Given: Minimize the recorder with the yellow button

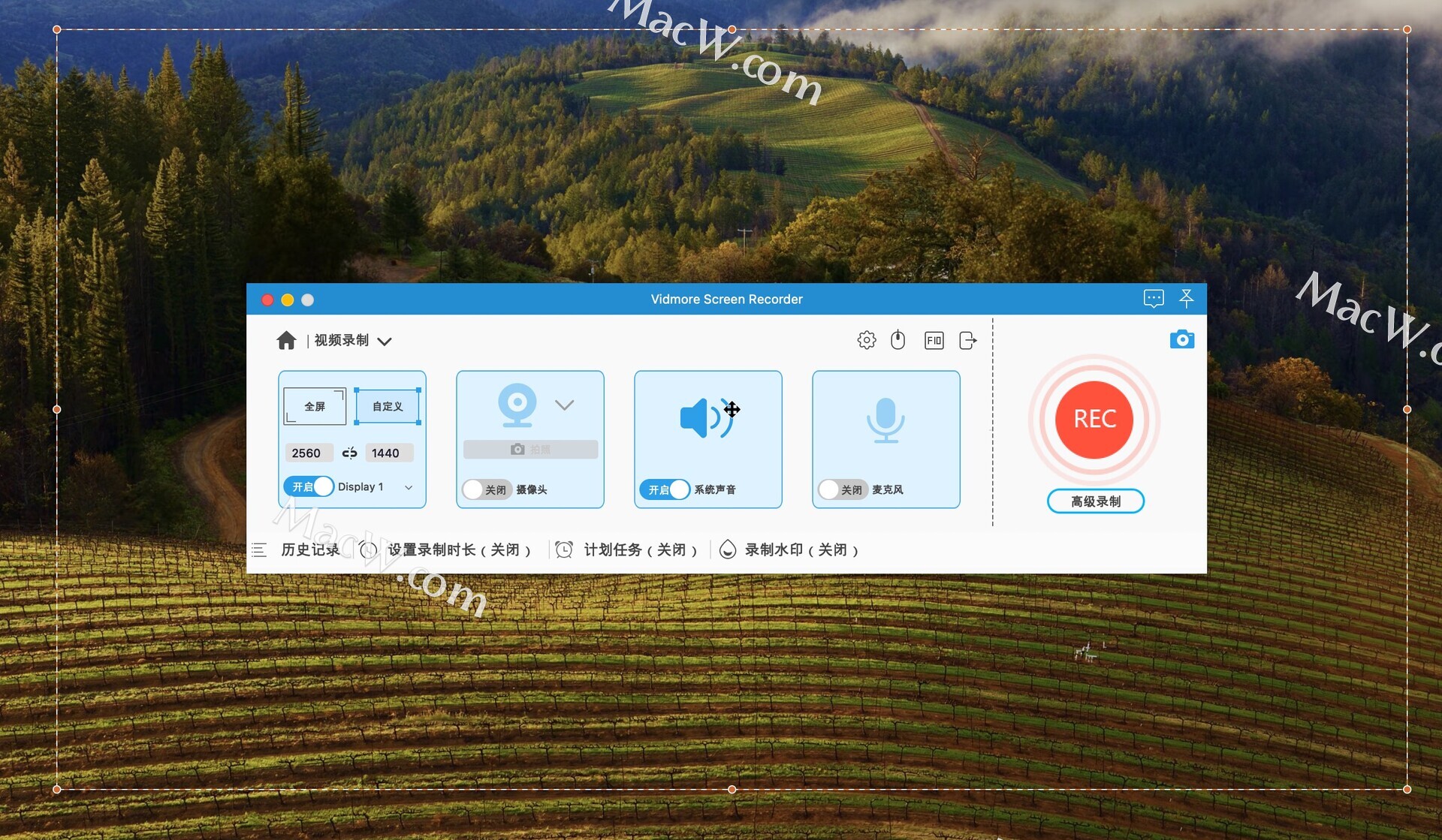Looking at the screenshot, I should pyautogui.click(x=288, y=300).
